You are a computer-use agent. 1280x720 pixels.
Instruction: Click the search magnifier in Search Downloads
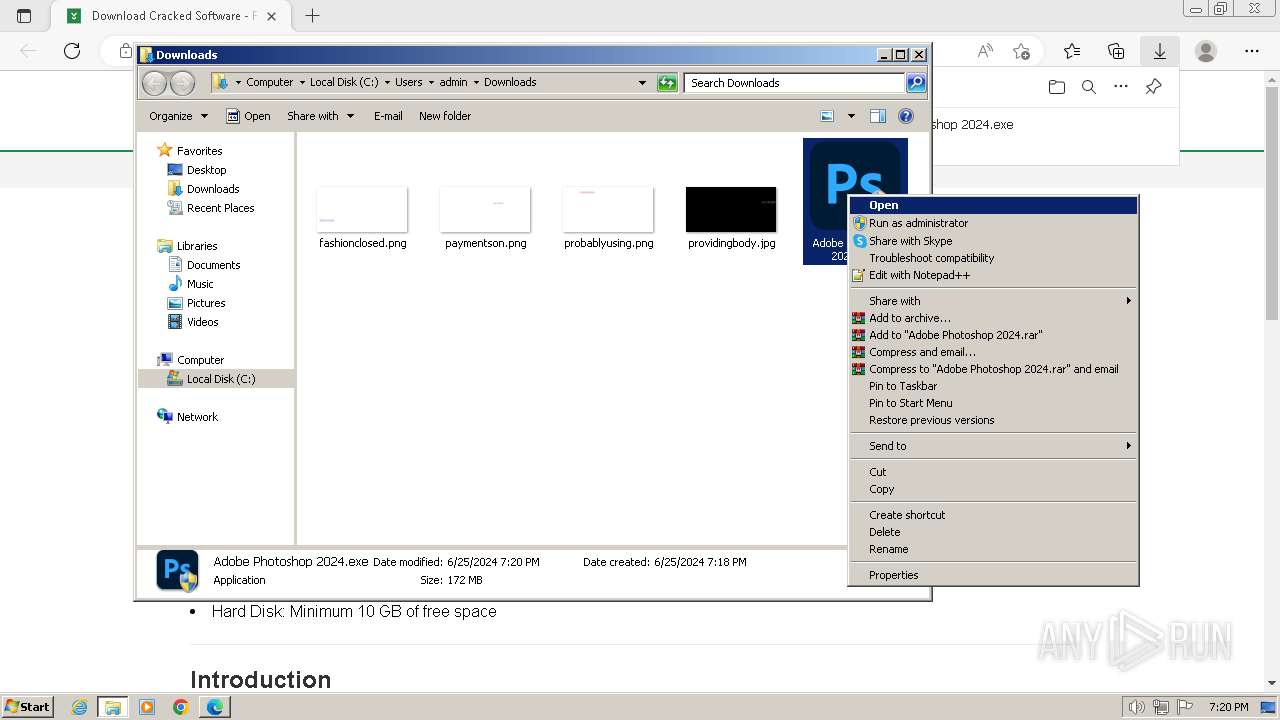tap(915, 83)
